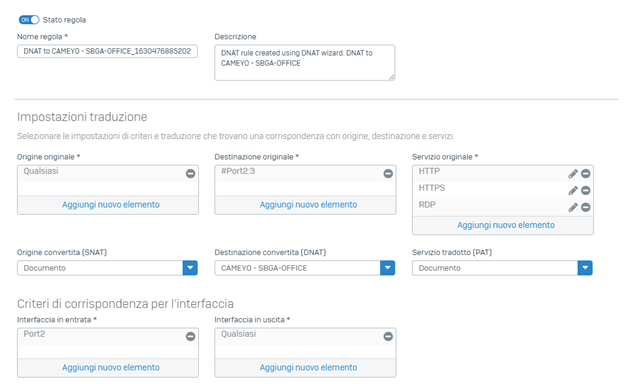Remove the RDP service entry
The image size is (640, 384).
click(x=585, y=207)
